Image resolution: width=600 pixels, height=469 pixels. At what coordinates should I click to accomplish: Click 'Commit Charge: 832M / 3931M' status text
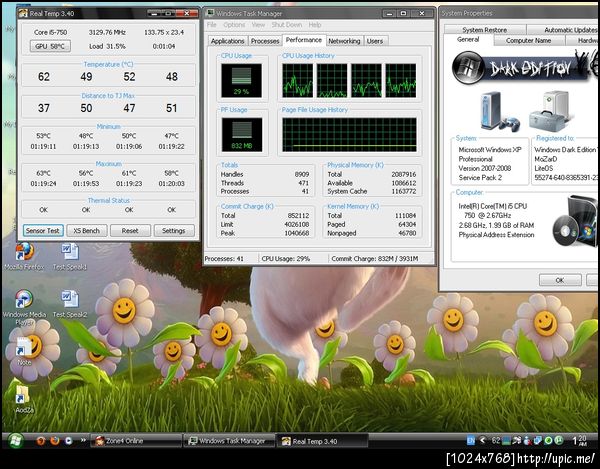pos(375,259)
